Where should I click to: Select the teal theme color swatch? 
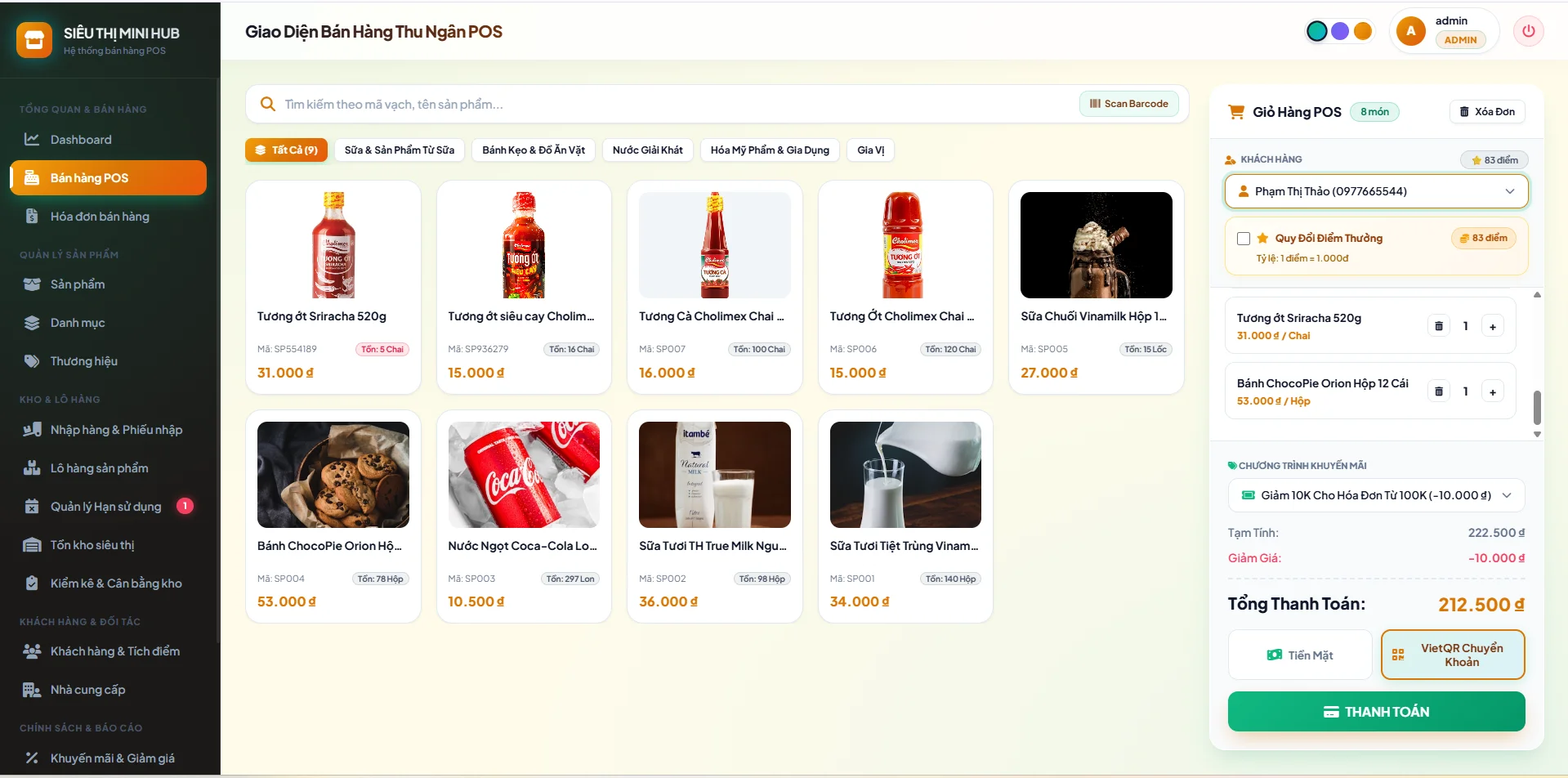click(1316, 31)
